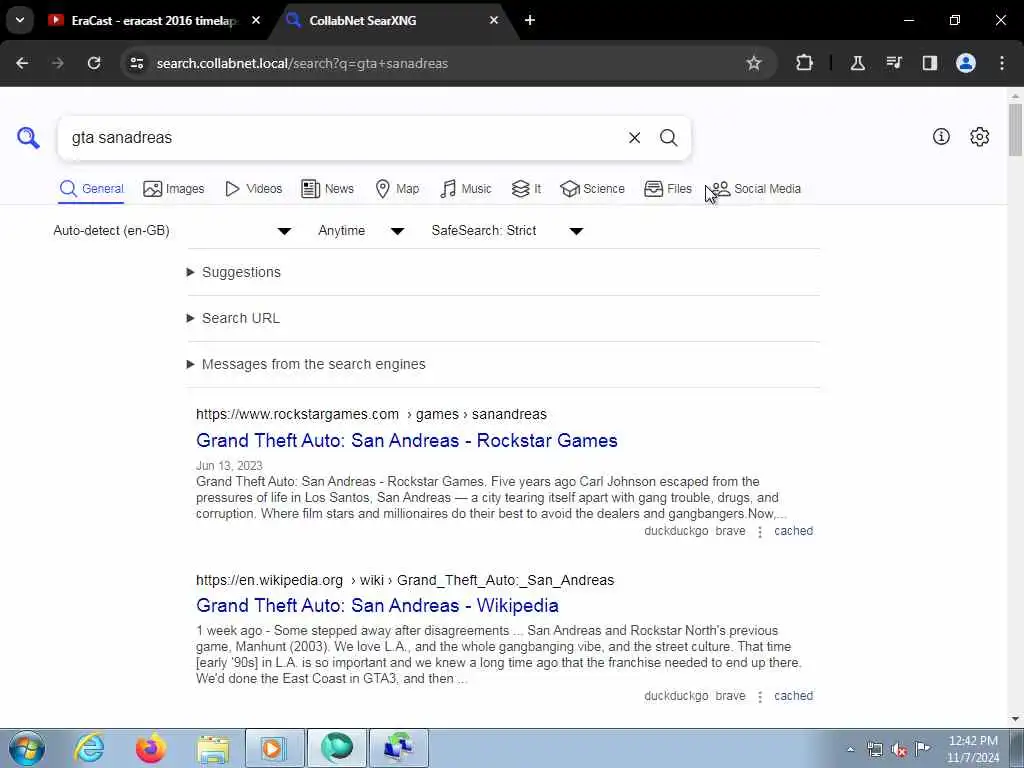
Task: Open Chrome Labs flask icon
Action: coord(857,63)
